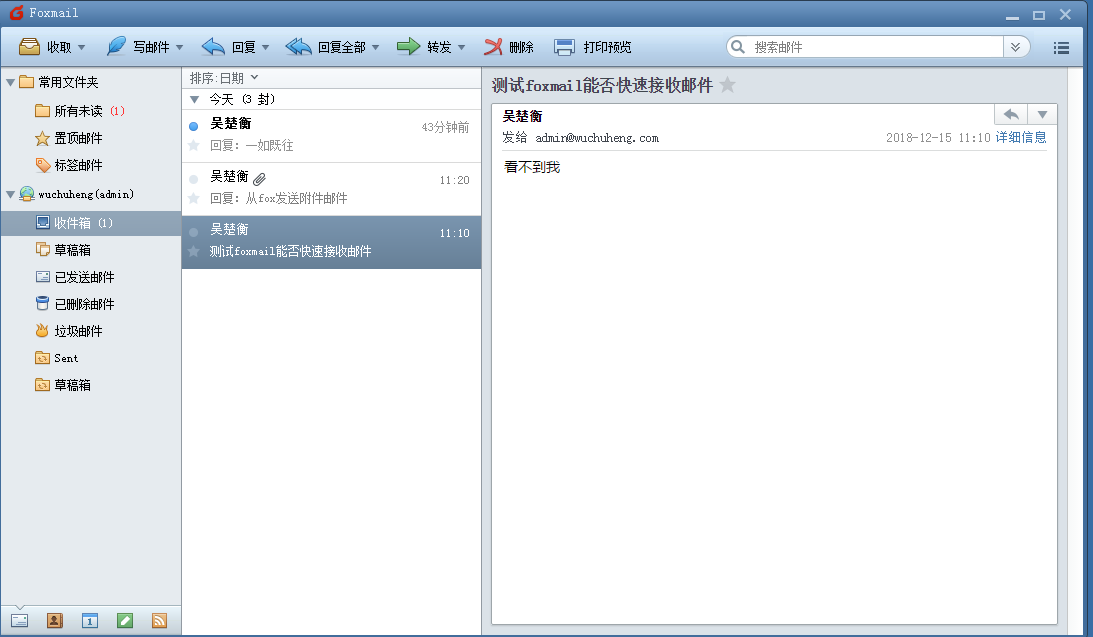This screenshot has width=1093, height=637.
Task: Open the 草稿箱 folder below Sent
Action: pos(63,385)
